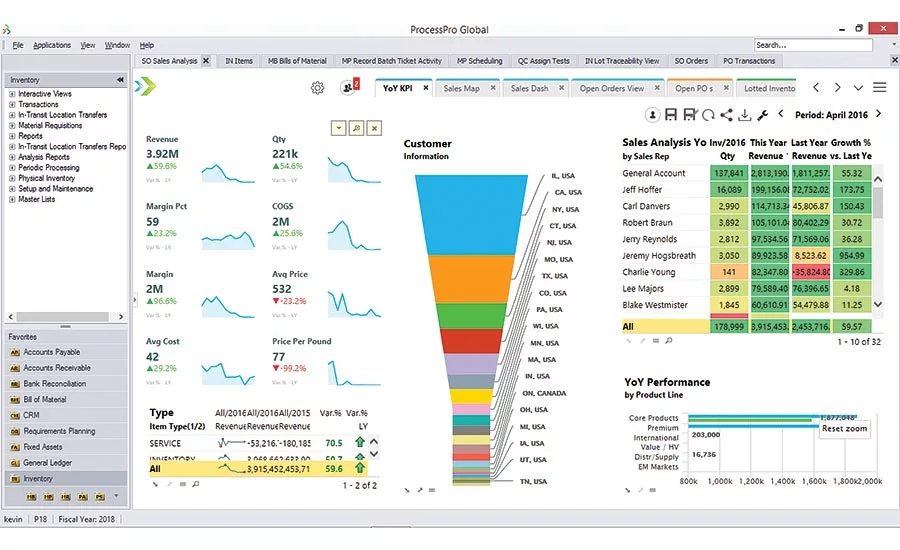
Task: Expand the Analysis Reports tree node
Action: tap(11, 157)
